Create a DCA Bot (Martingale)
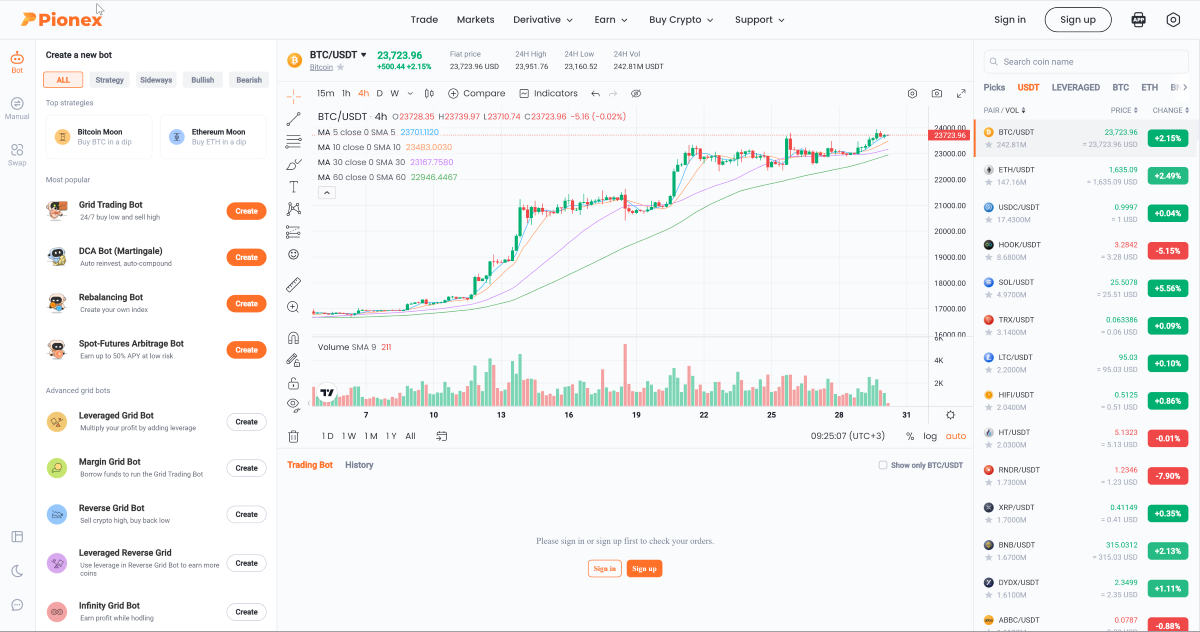1200x632 pixels. [246, 257]
